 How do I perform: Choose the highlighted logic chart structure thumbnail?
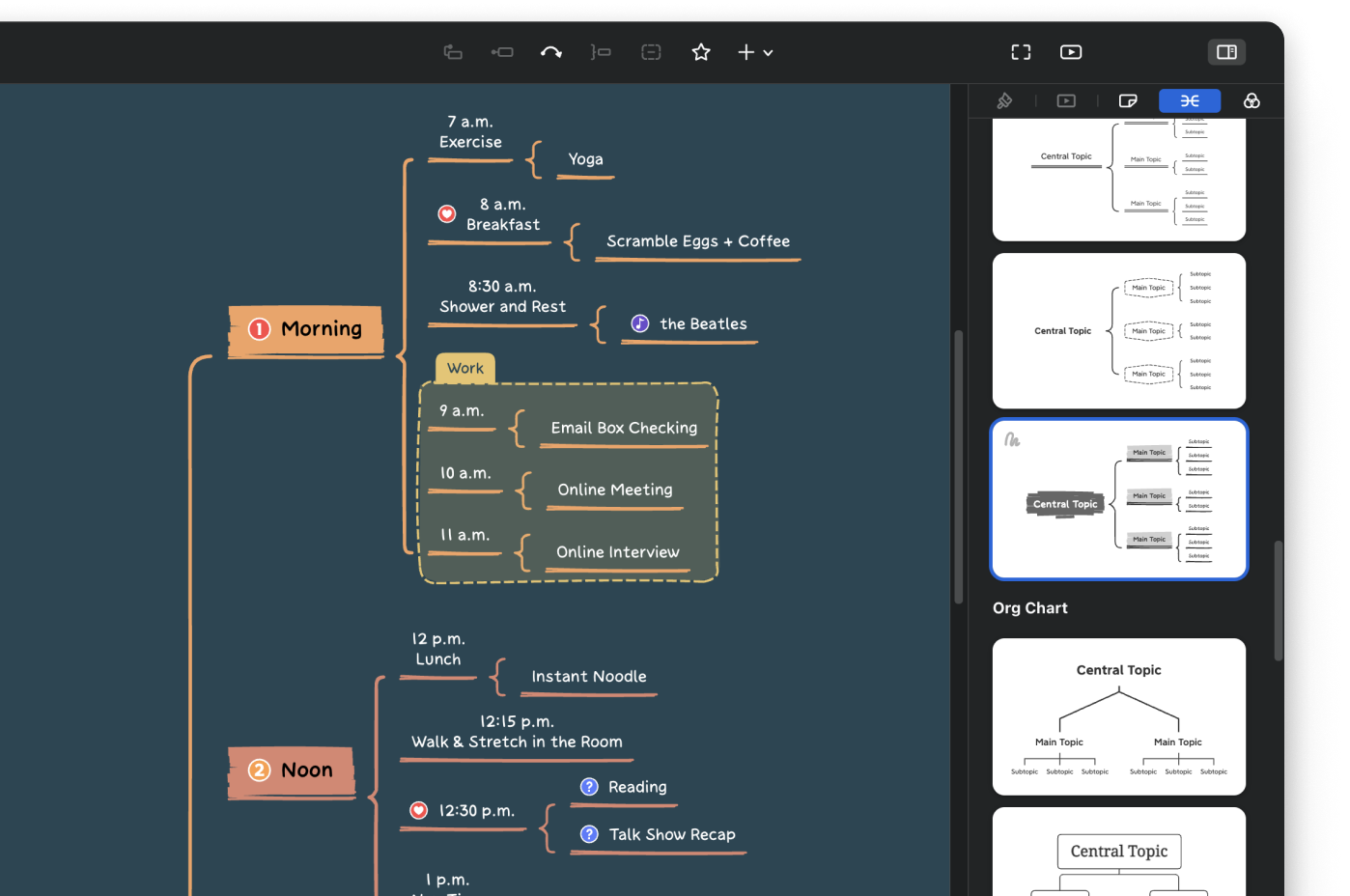pyautogui.click(x=1118, y=499)
